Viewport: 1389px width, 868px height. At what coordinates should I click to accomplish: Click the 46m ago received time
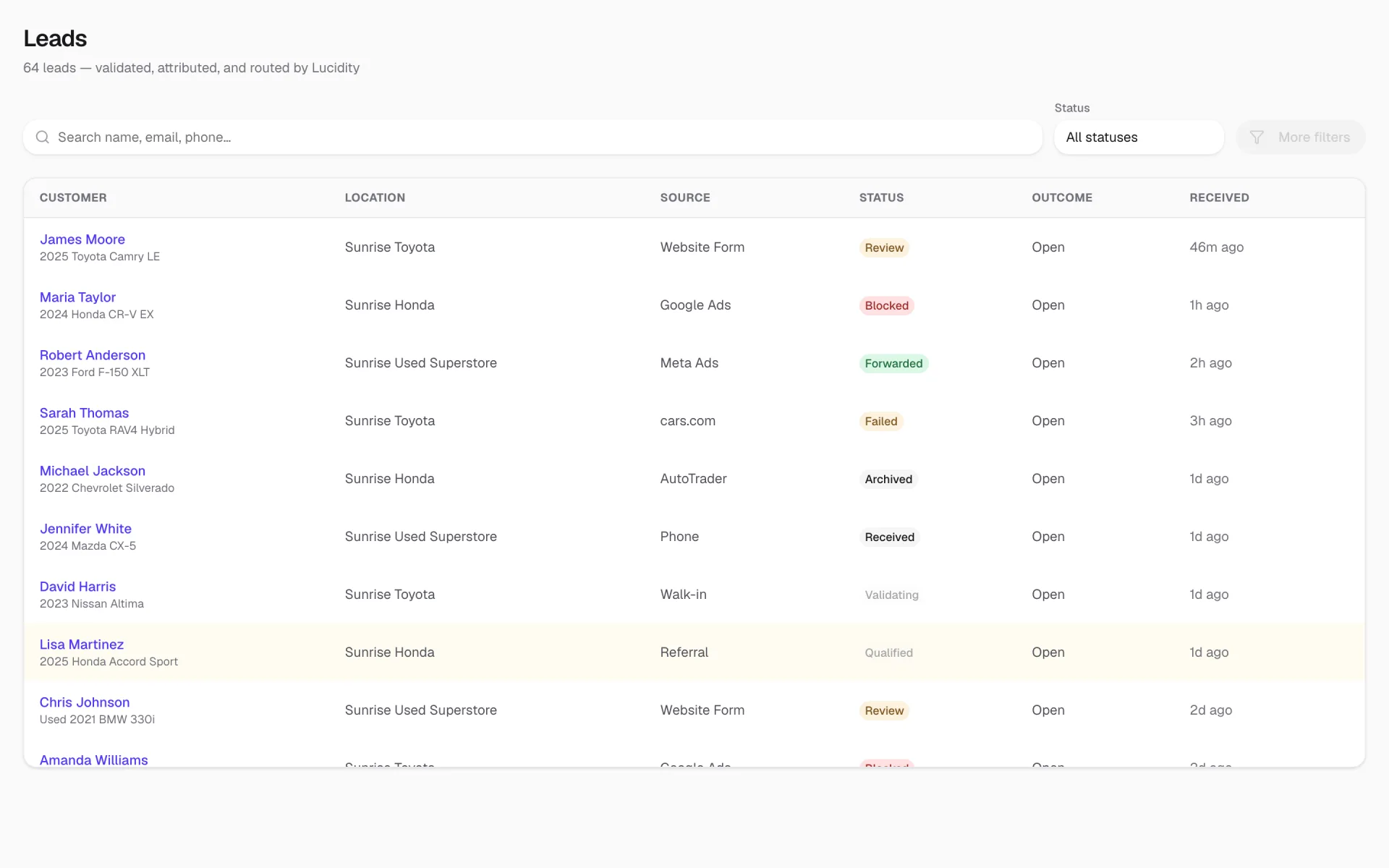1216,247
